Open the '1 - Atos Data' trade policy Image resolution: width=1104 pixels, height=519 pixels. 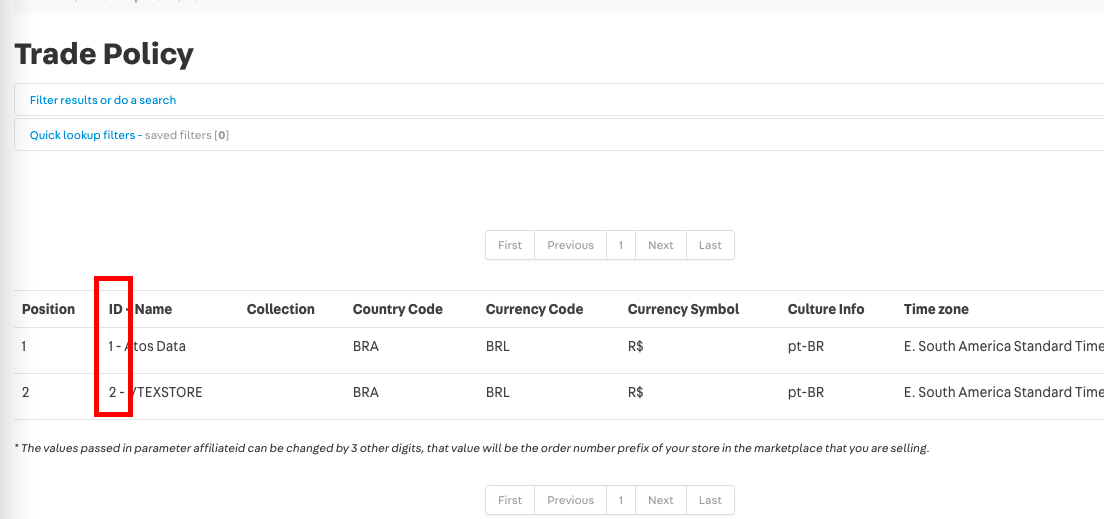point(148,346)
